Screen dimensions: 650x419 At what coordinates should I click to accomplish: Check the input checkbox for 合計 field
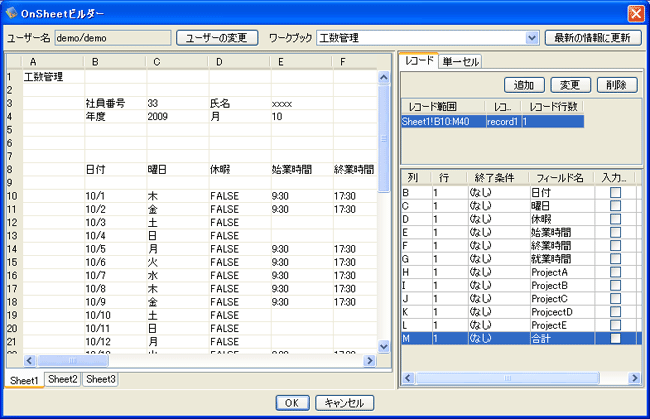point(615,339)
